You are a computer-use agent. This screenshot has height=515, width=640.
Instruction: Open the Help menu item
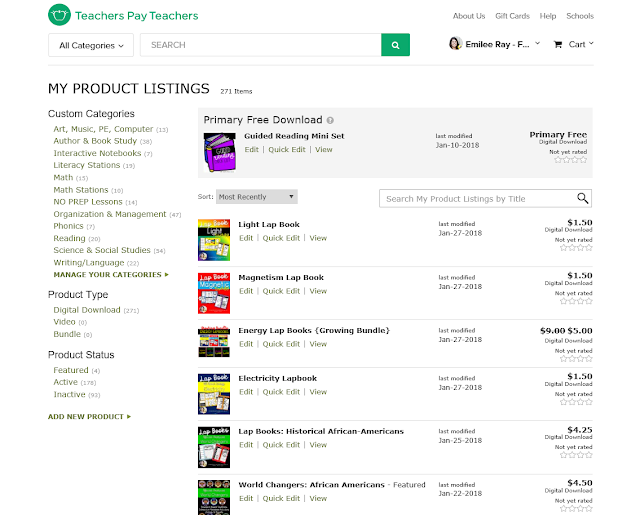tap(548, 16)
